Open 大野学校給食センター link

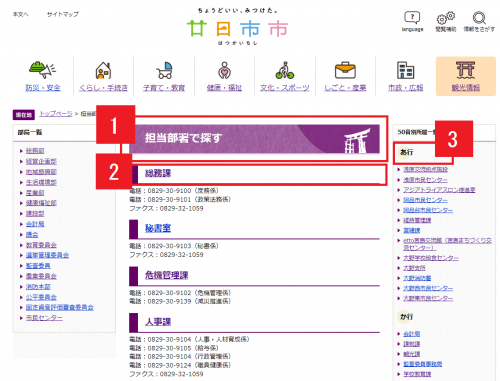[431, 258]
